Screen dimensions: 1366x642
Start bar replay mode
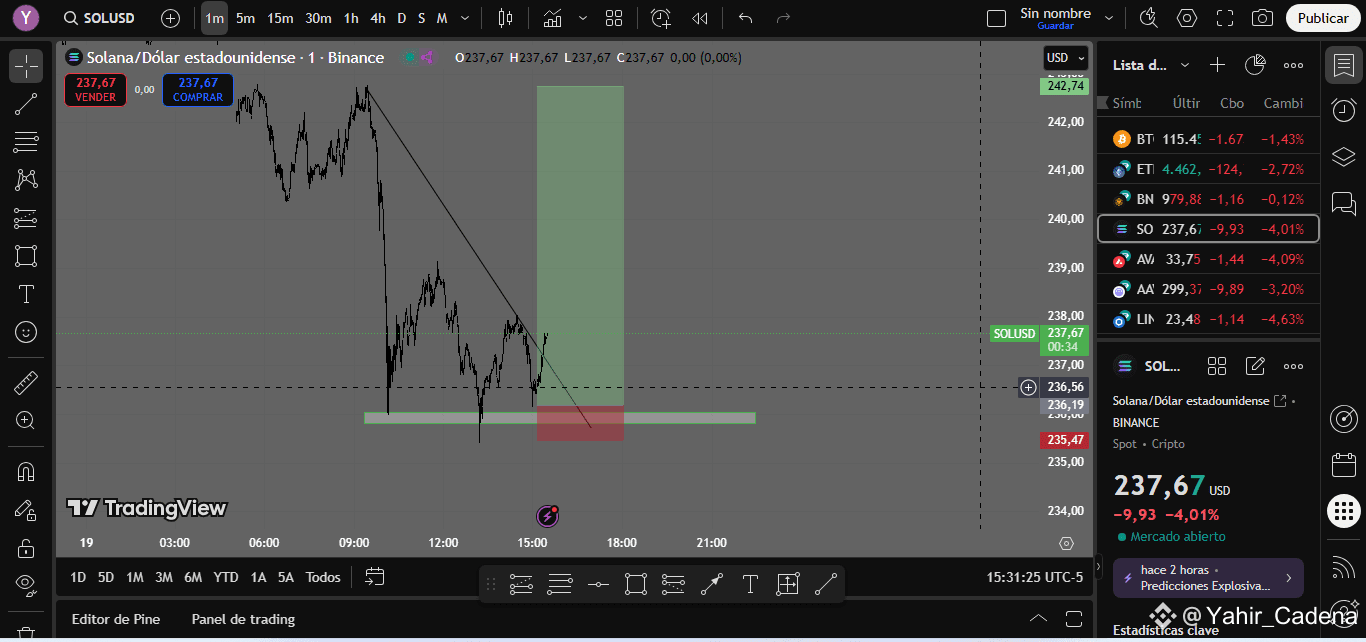[700, 18]
